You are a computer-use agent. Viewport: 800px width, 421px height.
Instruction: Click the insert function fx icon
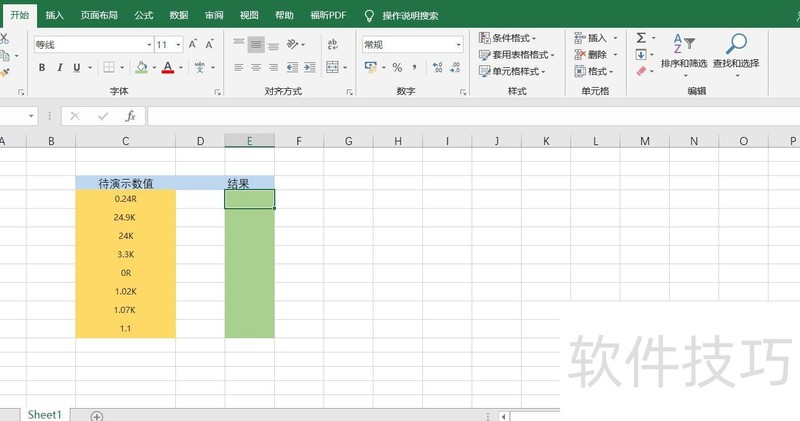(x=130, y=116)
